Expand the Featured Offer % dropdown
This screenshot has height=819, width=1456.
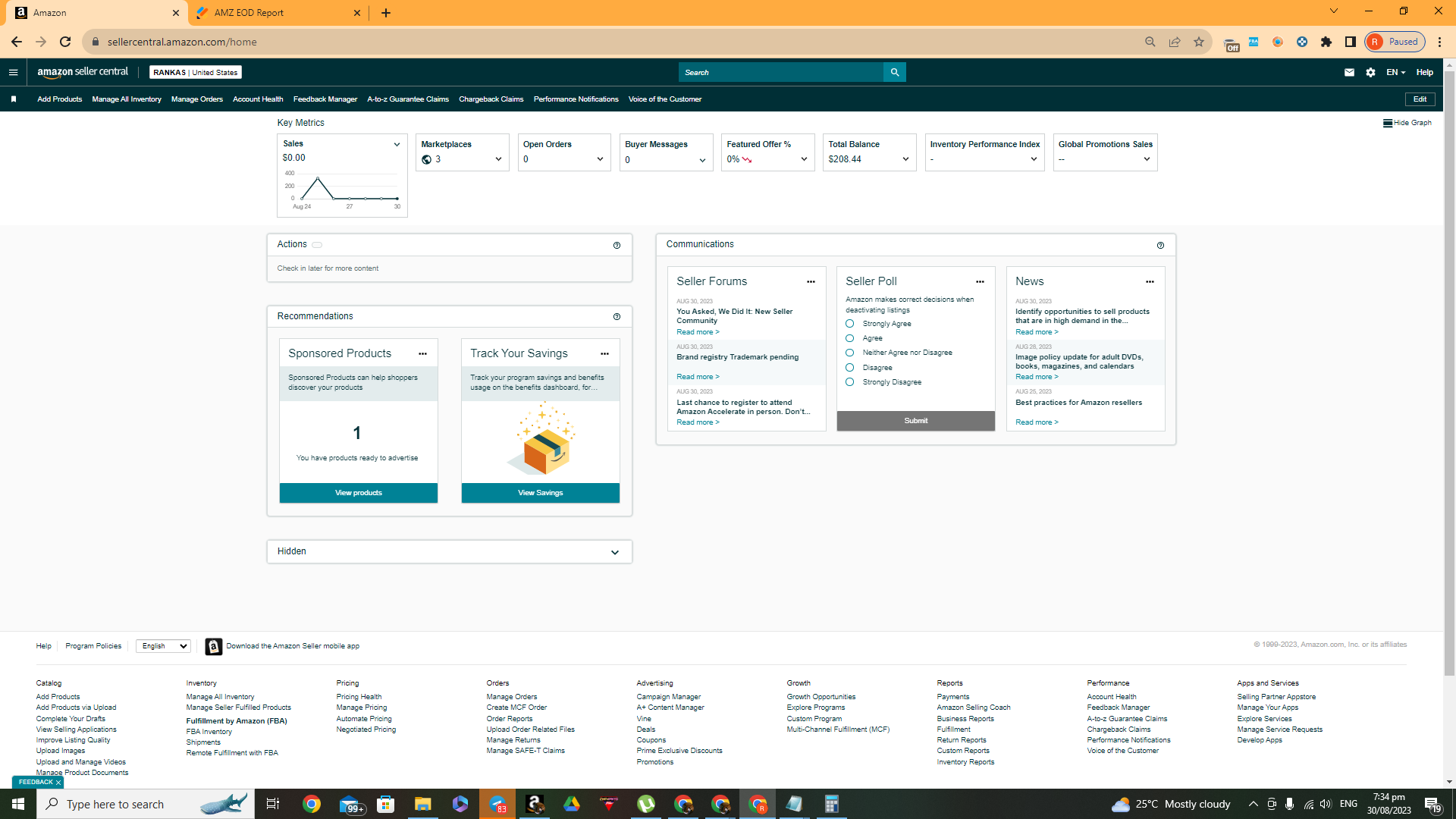click(804, 159)
